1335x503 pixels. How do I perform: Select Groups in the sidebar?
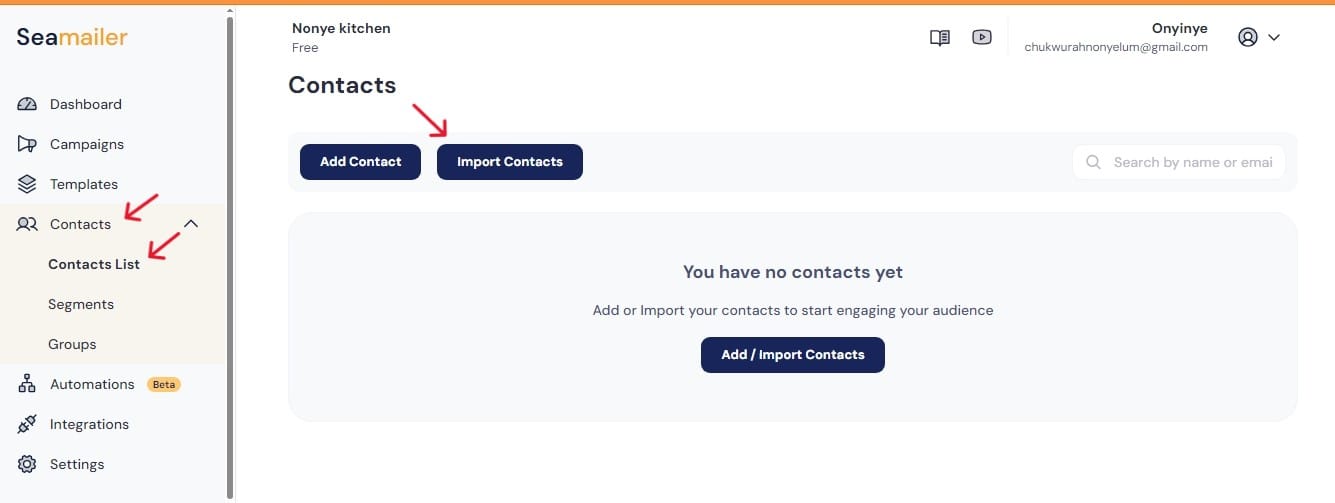(x=72, y=344)
